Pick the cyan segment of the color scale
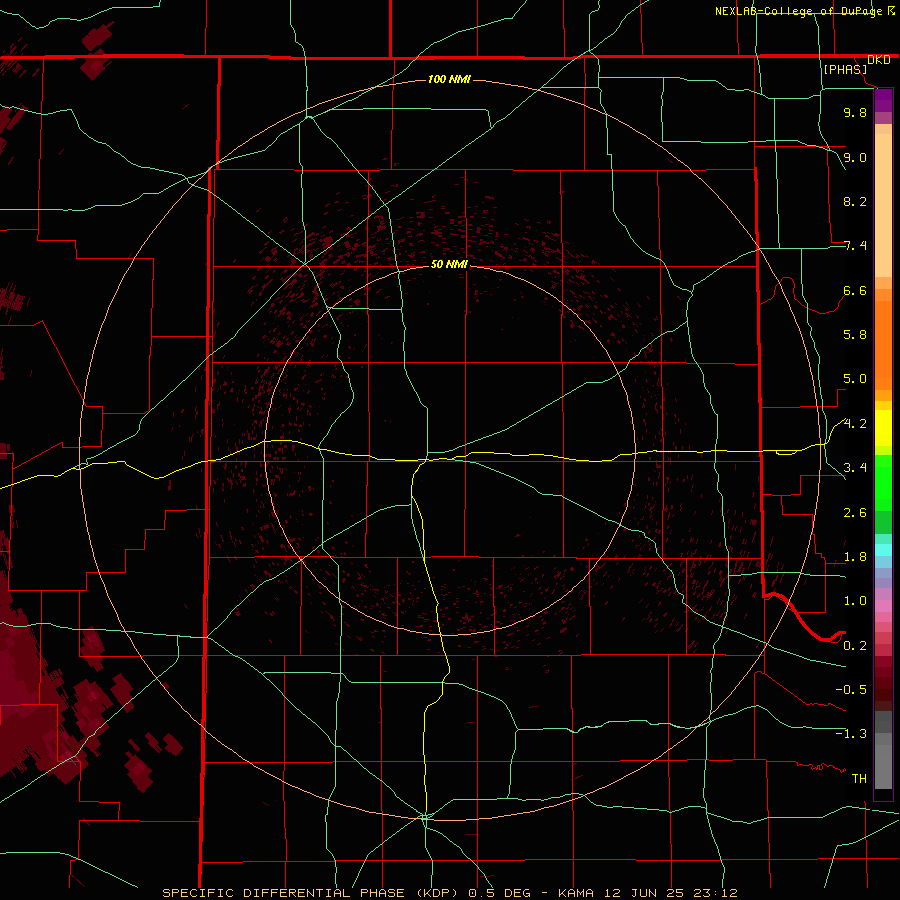This screenshot has width=900, height=900. tap(883, 549)
